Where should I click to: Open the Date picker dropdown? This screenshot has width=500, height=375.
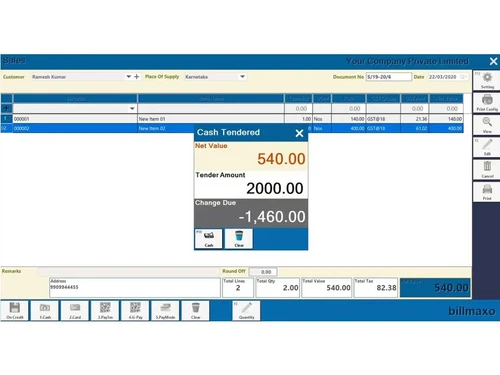[x=463, y=77]
